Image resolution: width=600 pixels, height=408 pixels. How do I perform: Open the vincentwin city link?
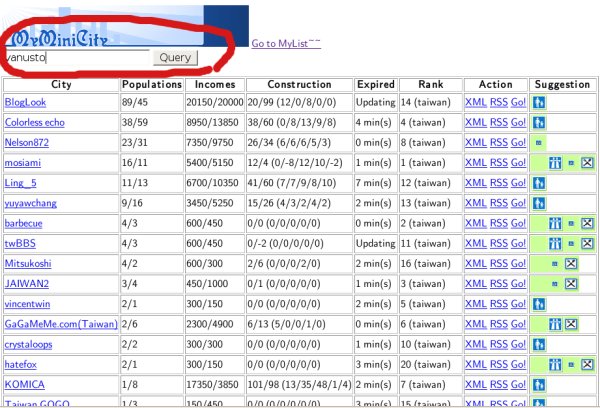coord(27,304)
